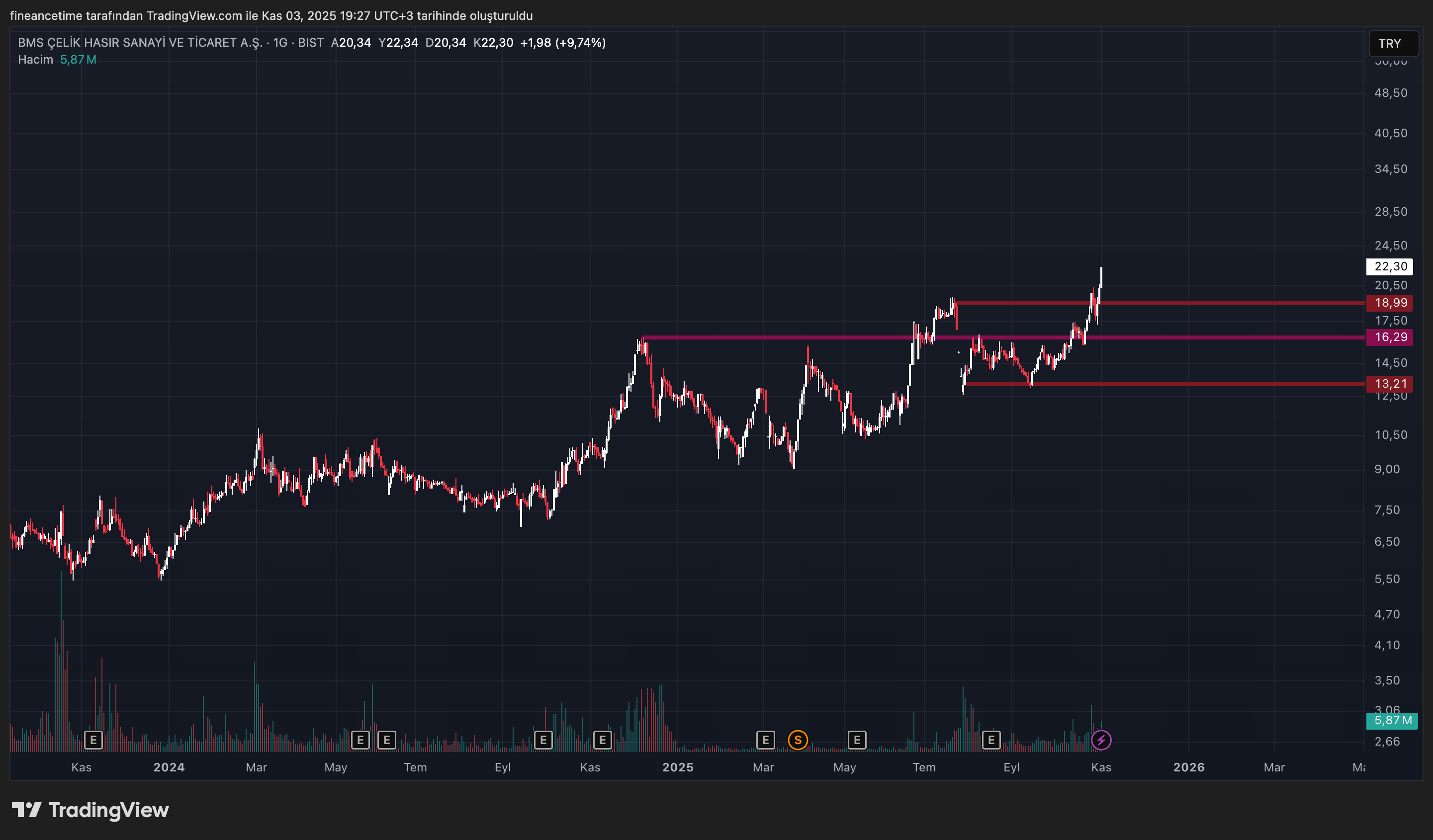The height and width of the screenshot is (840, 1433).
Task: Click the 2025 label on the time axis
Action: pyautogui.click(x=678, y=767)
